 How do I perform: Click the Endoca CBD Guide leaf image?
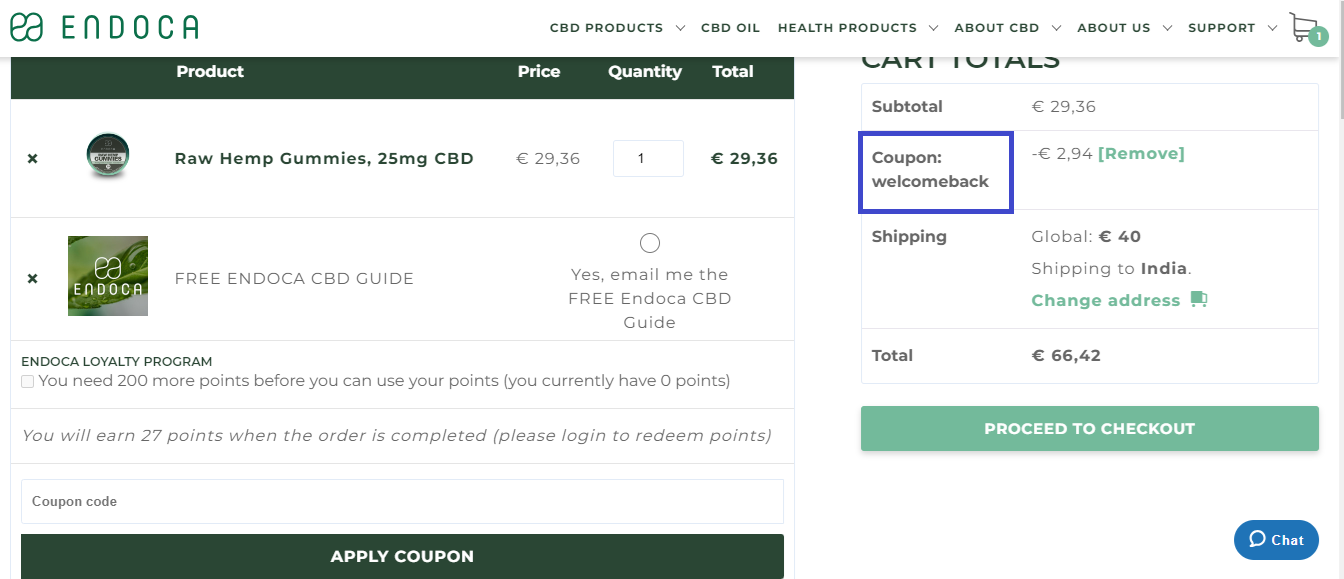point(108,275)
